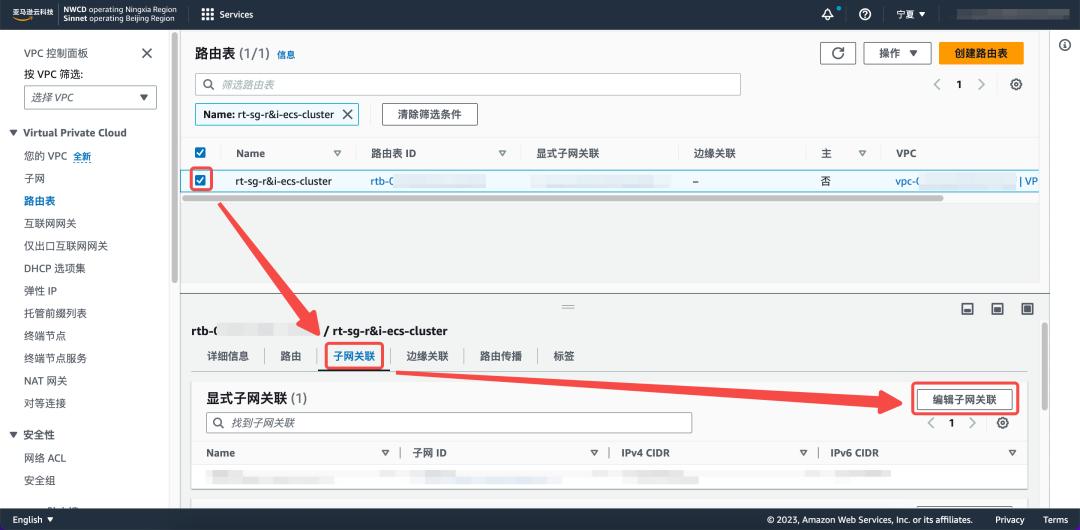
Task: Open the rtb route table ID link
Action: coord(428,181)
